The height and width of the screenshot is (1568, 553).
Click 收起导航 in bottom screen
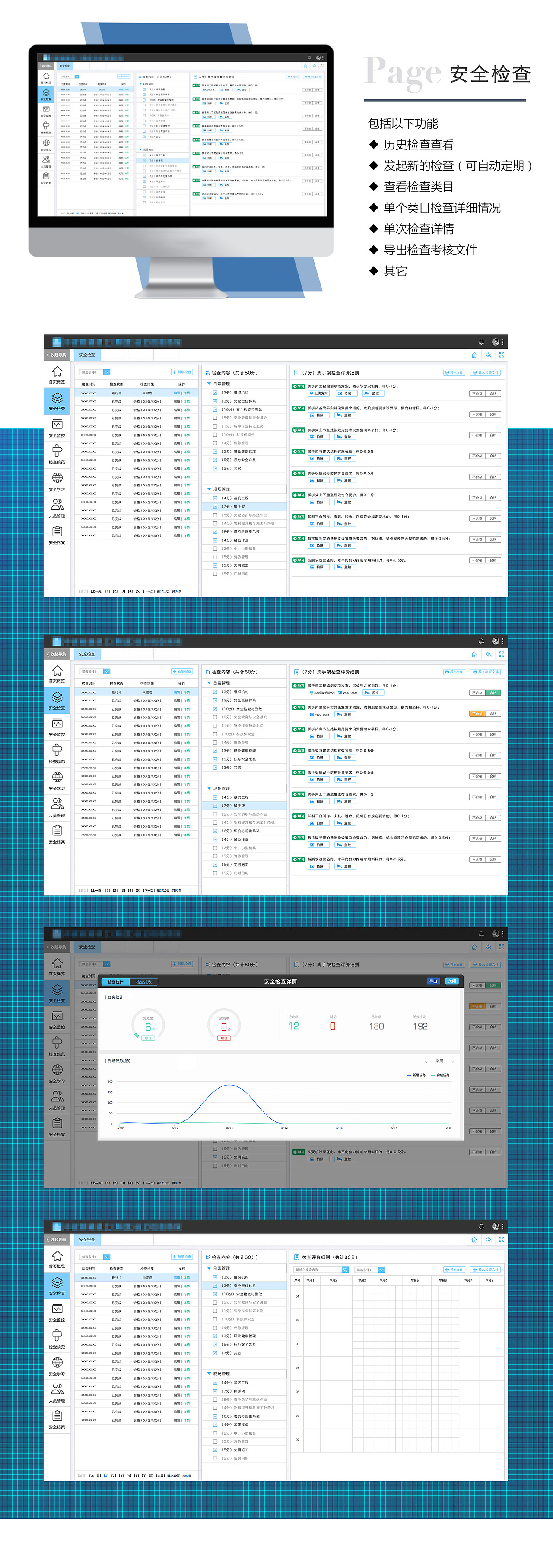pyautogui.click(x=57, y=1239)
